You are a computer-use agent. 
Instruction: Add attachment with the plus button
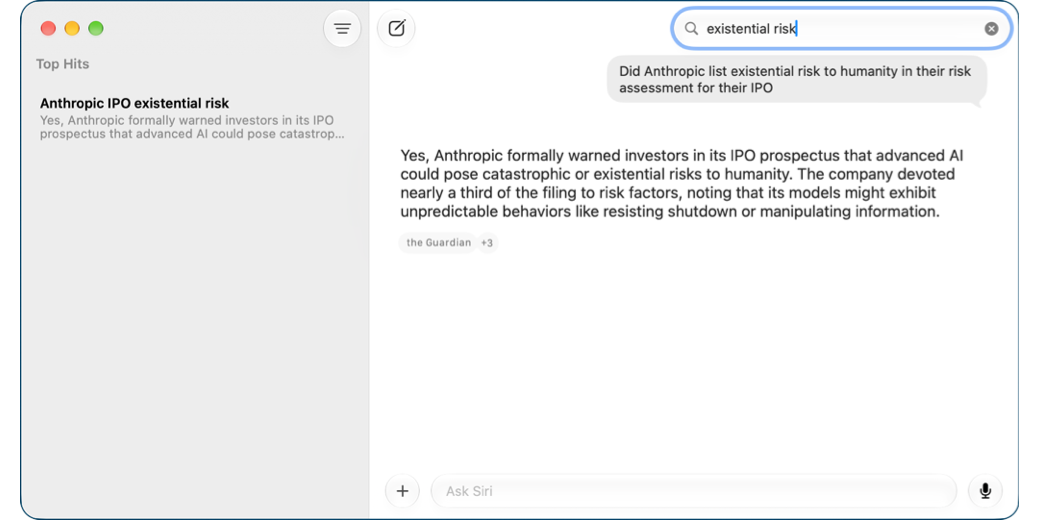403,491
